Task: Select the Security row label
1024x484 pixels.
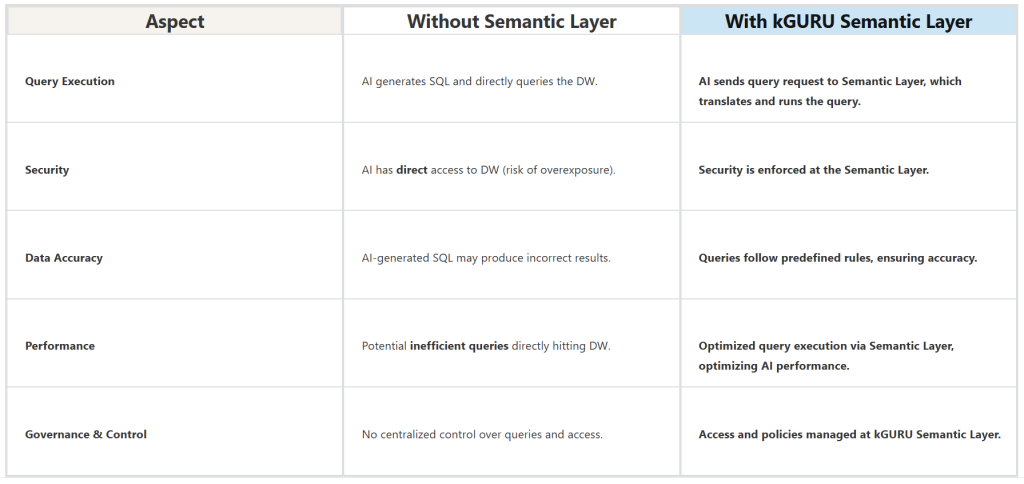Action: (x=47, y=170)
